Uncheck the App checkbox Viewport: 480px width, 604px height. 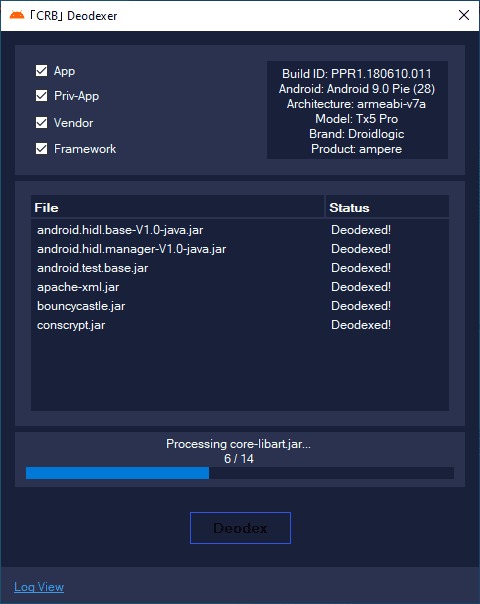(x=42, y=71)
